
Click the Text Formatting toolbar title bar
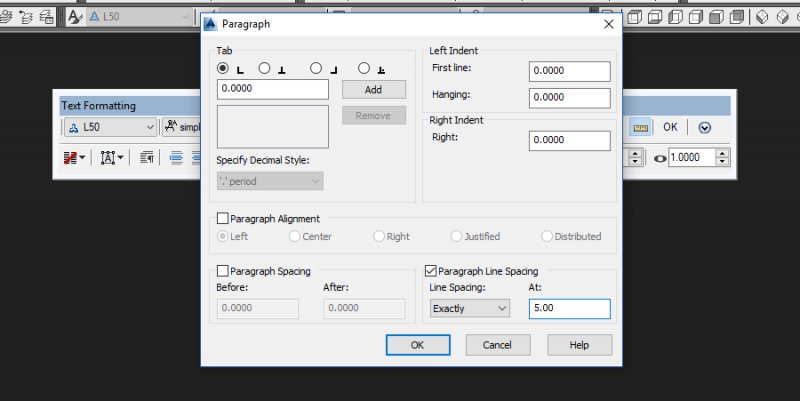tap(131, 106)
